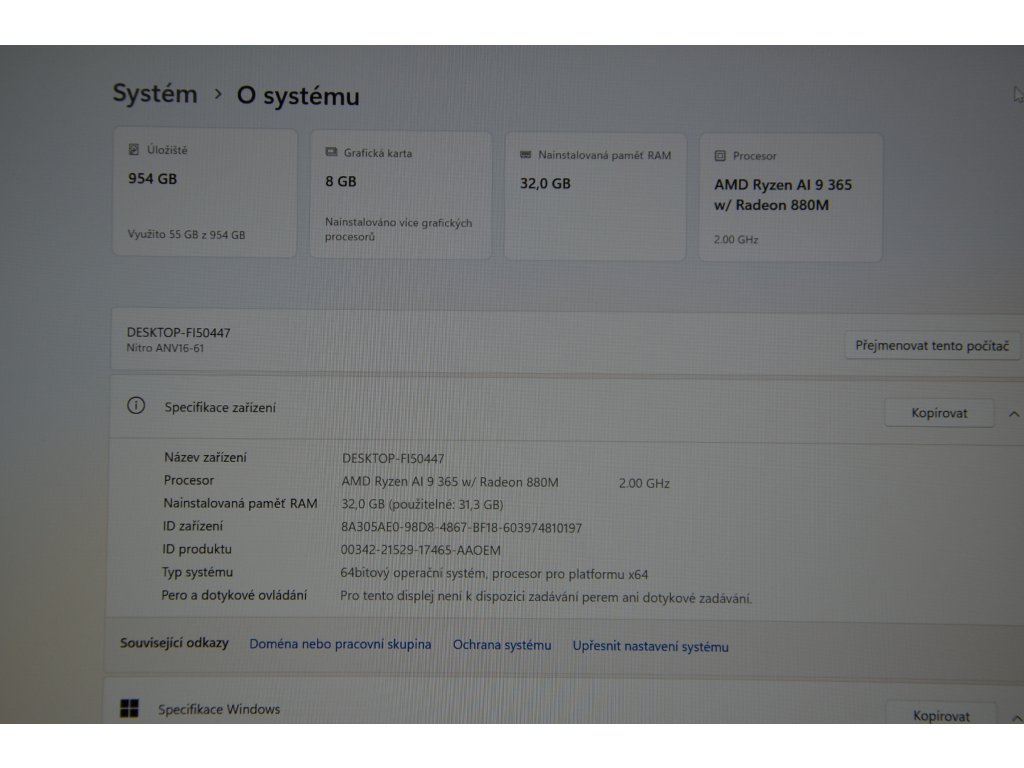
Task: Click the Nitro ANV16-61 model text
Action: 165,348
